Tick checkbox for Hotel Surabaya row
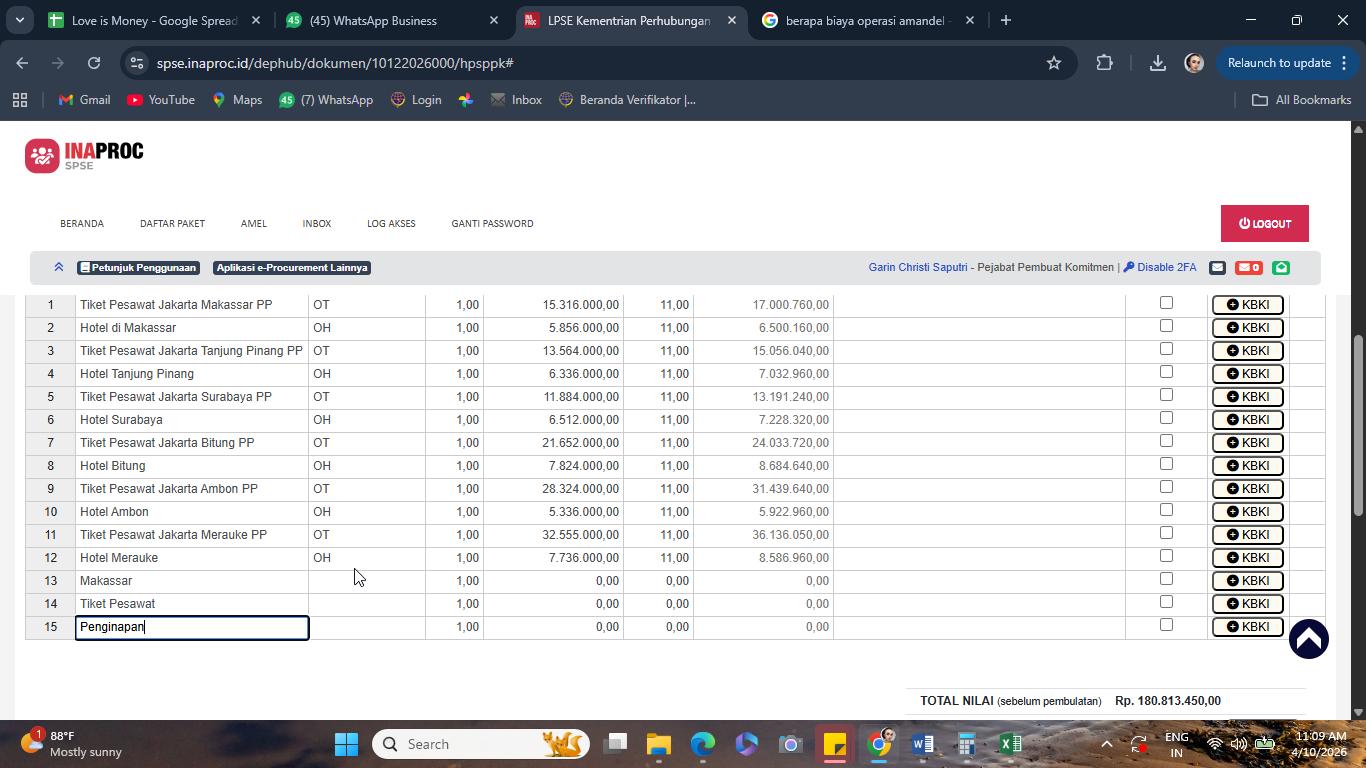The height and width of the screenshot is (768, 1366). tap(1166, 418)
